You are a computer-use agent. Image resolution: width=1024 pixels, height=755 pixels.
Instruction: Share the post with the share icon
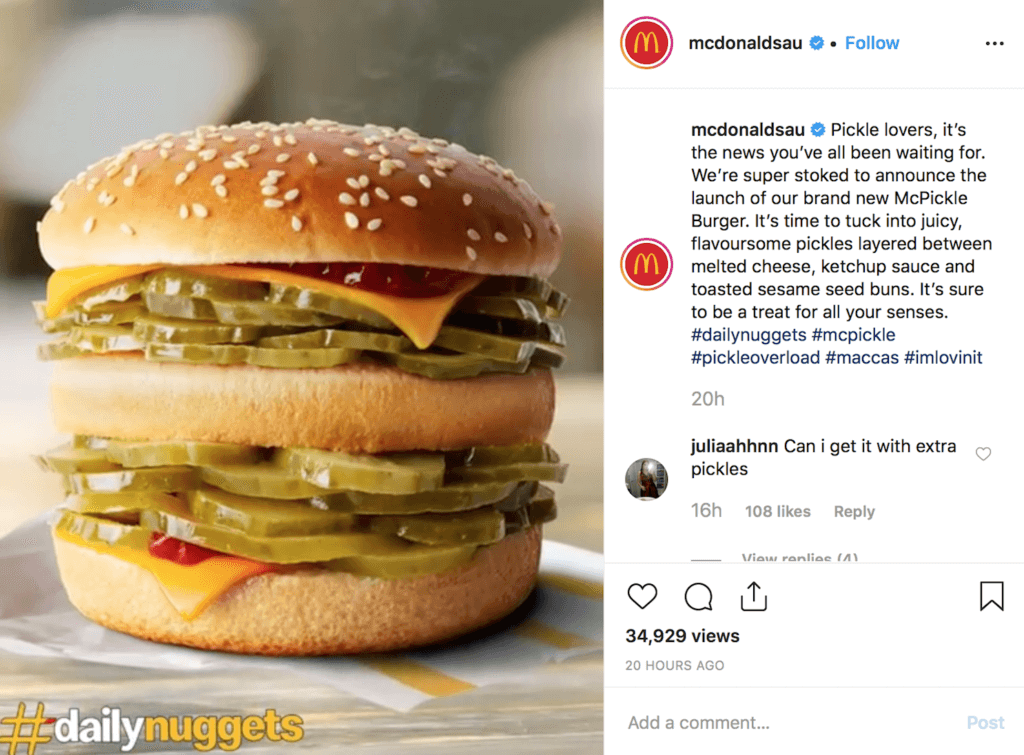pos(754,596)
